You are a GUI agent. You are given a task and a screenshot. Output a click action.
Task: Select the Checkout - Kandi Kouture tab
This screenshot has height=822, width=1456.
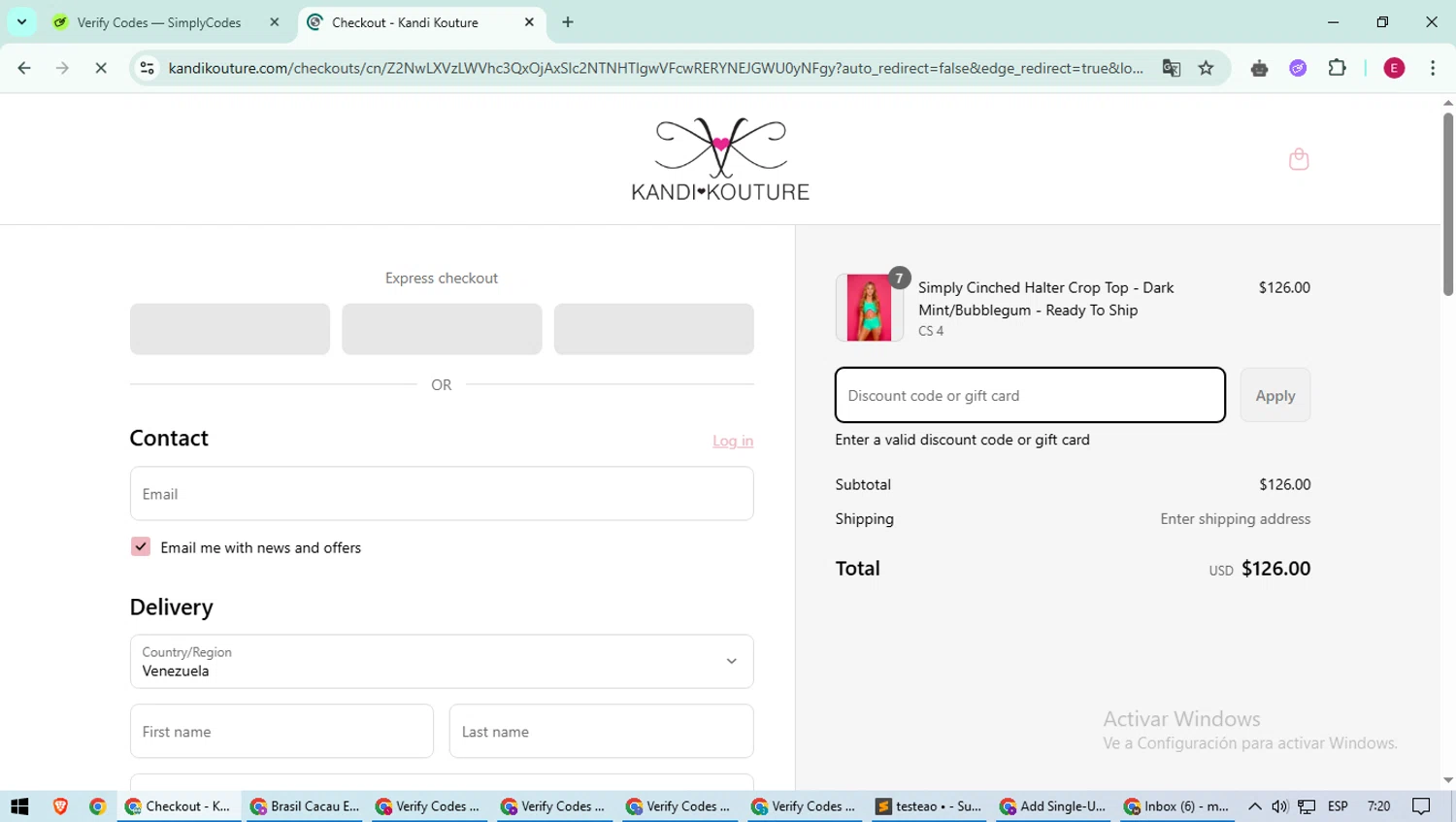click(405, 22)
